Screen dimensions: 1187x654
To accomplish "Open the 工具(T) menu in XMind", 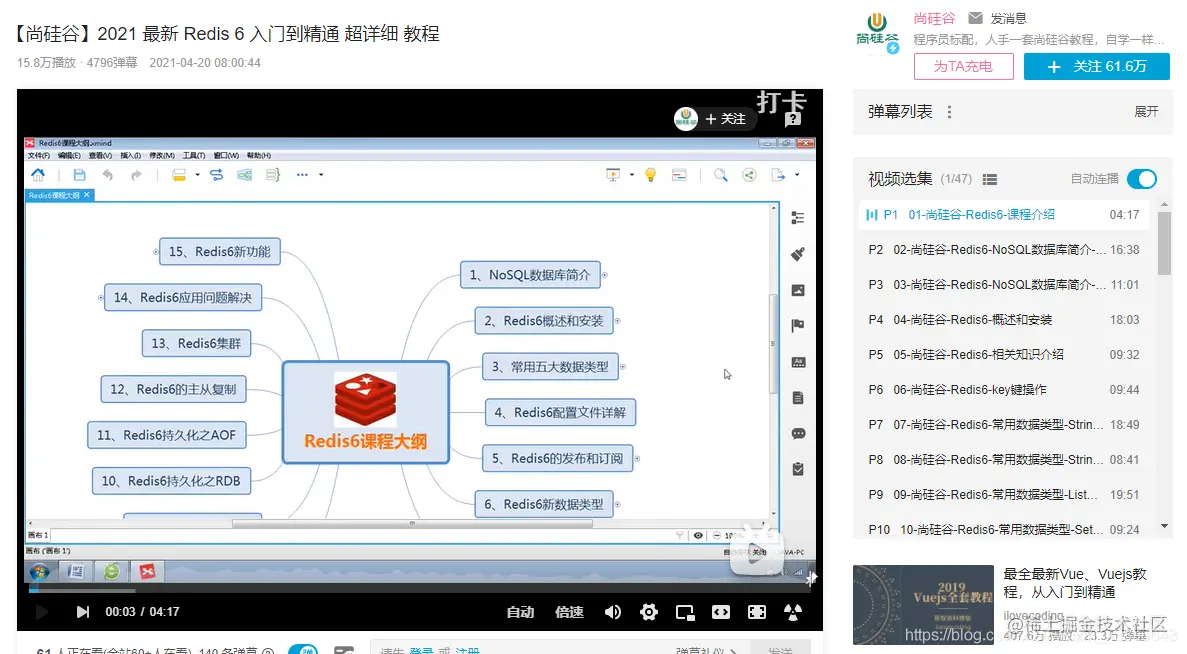I will 194,155.
